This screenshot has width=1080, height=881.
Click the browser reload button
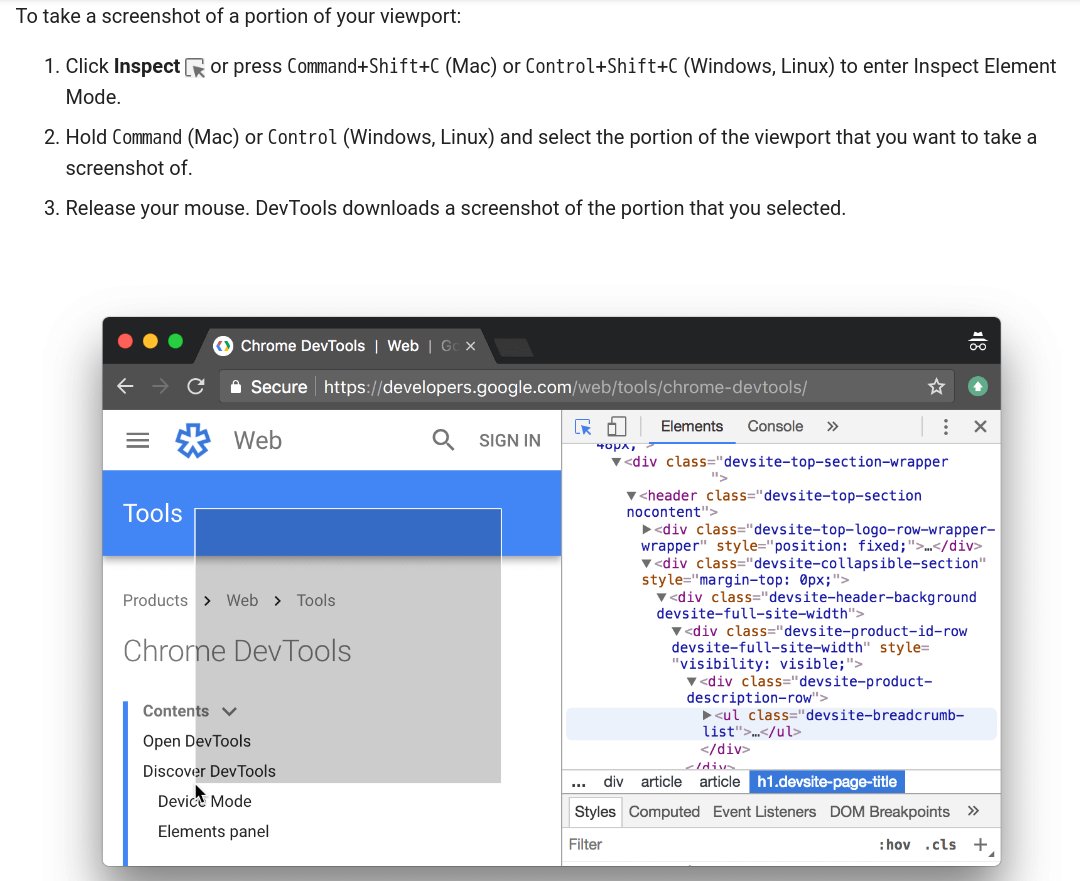tap(196, 386)
